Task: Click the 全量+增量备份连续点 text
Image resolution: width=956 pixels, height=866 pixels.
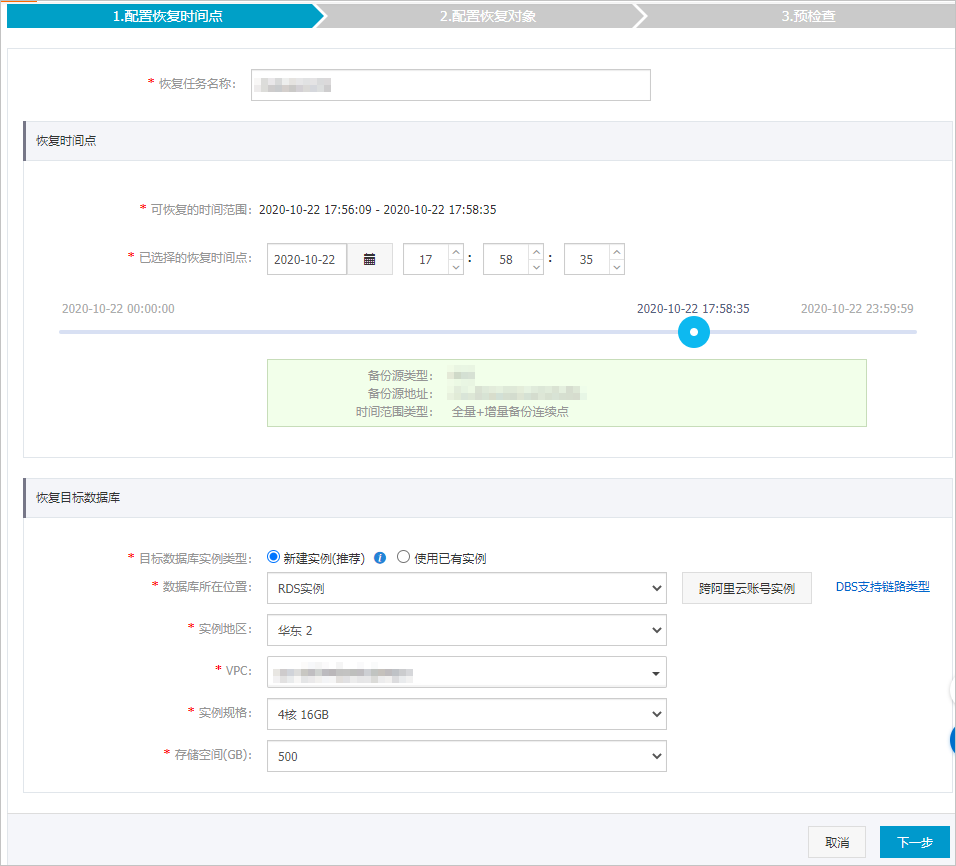Action: coord(510,412)
